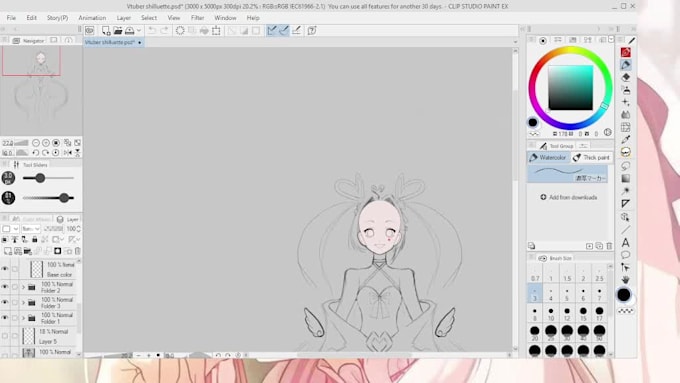Switch to the Vtuber shilluette.psd canvas tab
The height and width of the screenshot is (383, 680).
tap(113, 43)
